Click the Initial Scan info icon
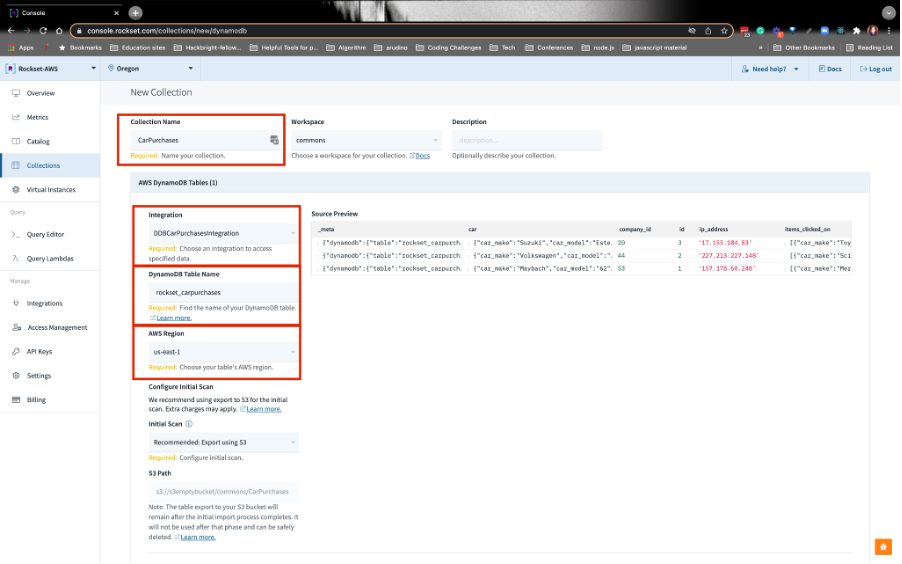902x564 pixels. [x=189, y=424]
